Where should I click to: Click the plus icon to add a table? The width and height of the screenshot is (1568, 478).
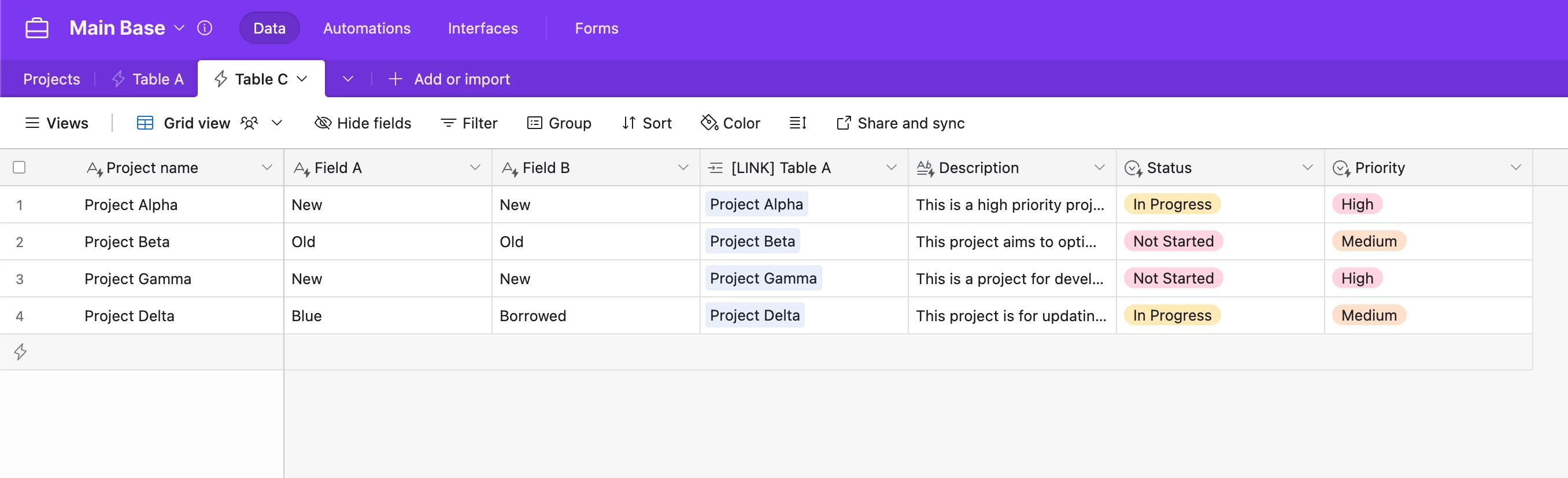pyautogui.click(x=395, y=79)
